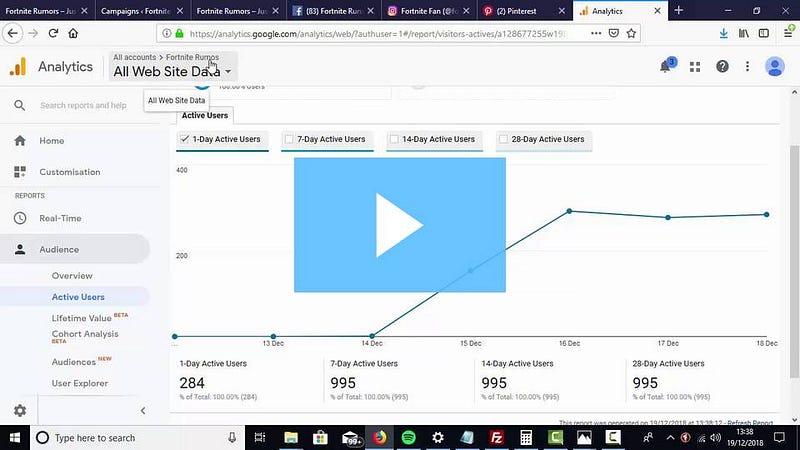Viewport: 800px width, 450px height.
Task: Show site information icon in address bar
Action: click(x=166, y=33)
